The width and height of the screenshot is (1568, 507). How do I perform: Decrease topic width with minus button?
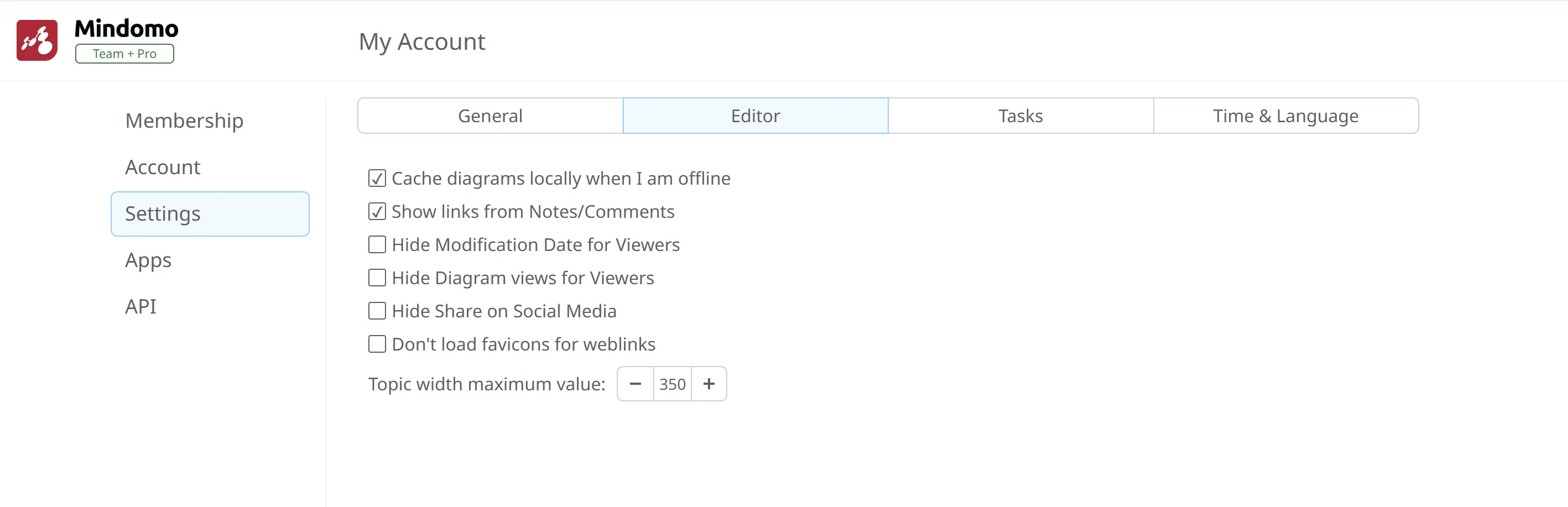point(635,384)
